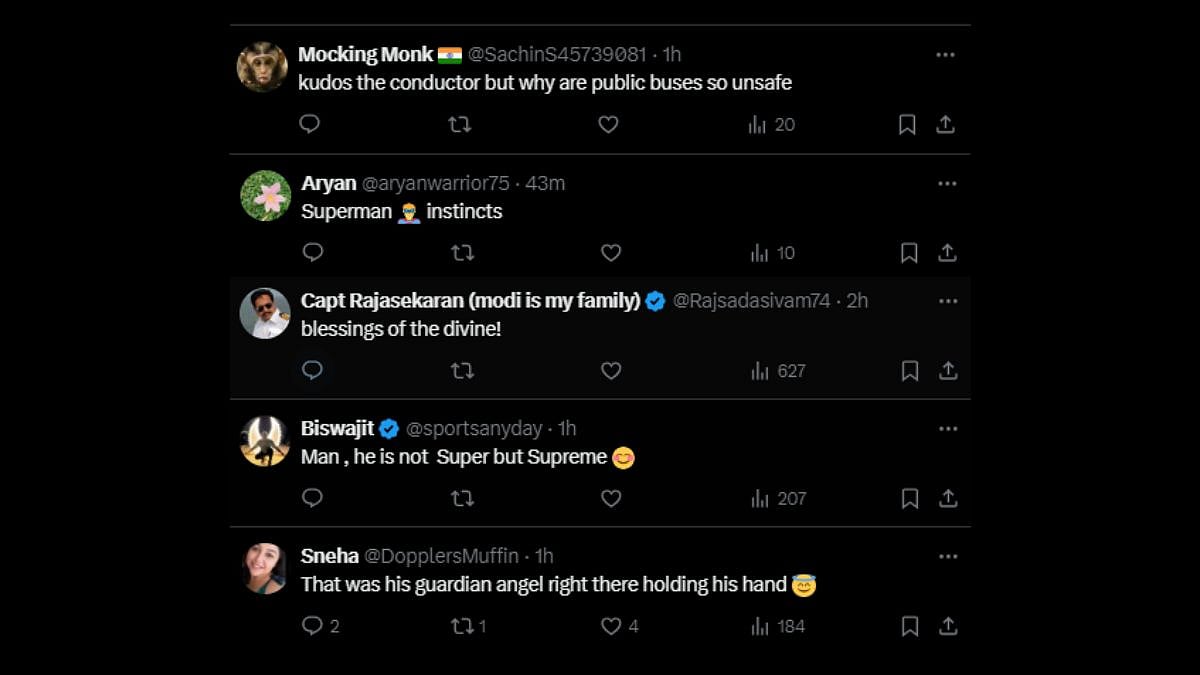Expand more options on Biswajit's tweet
The height and width of the screenshot is (675, 1200).
click(947, 429)
